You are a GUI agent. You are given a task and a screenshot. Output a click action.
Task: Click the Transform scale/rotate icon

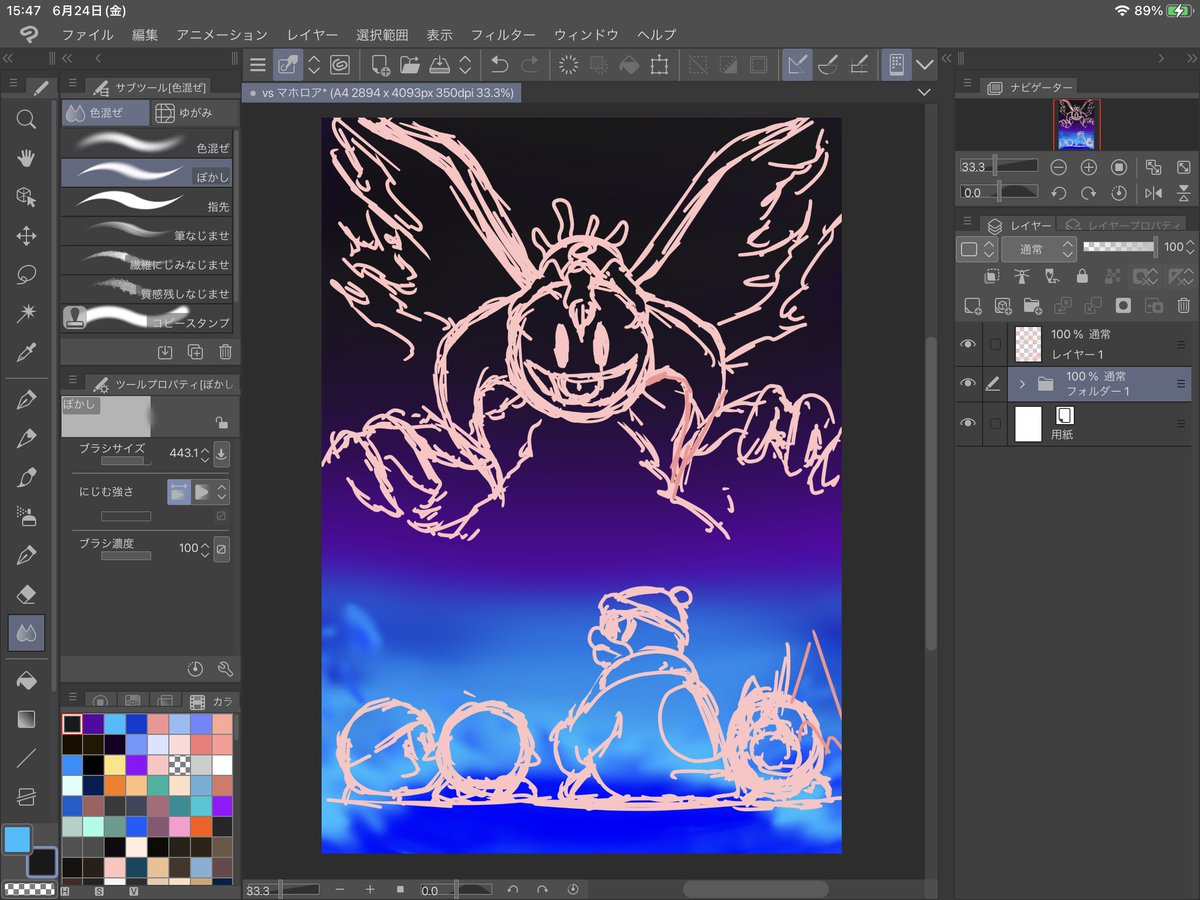659,65
